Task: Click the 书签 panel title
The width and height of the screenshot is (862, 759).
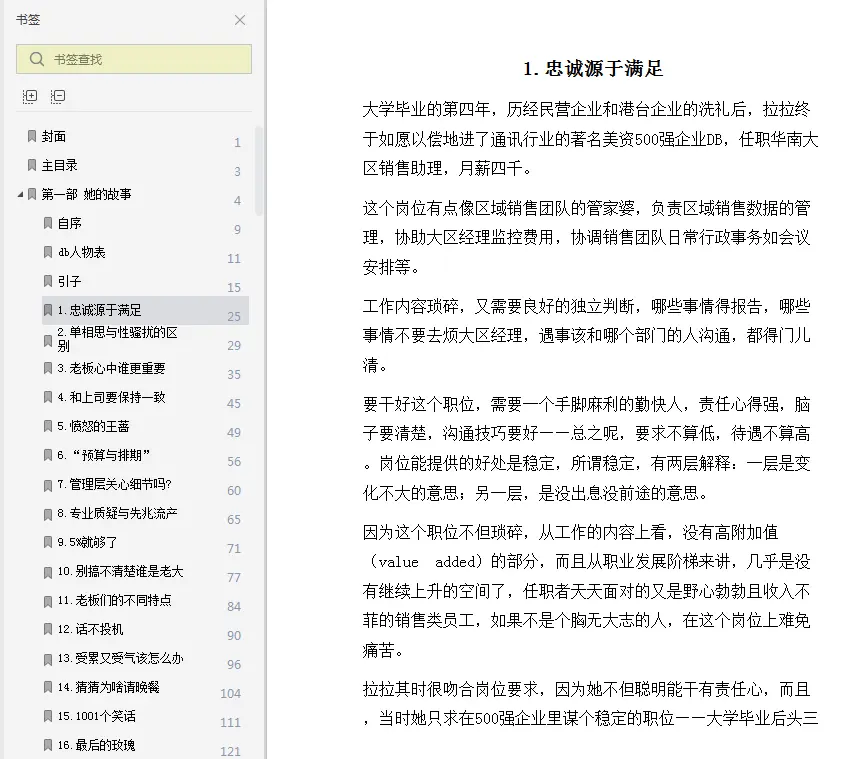Action: (28, 20)
